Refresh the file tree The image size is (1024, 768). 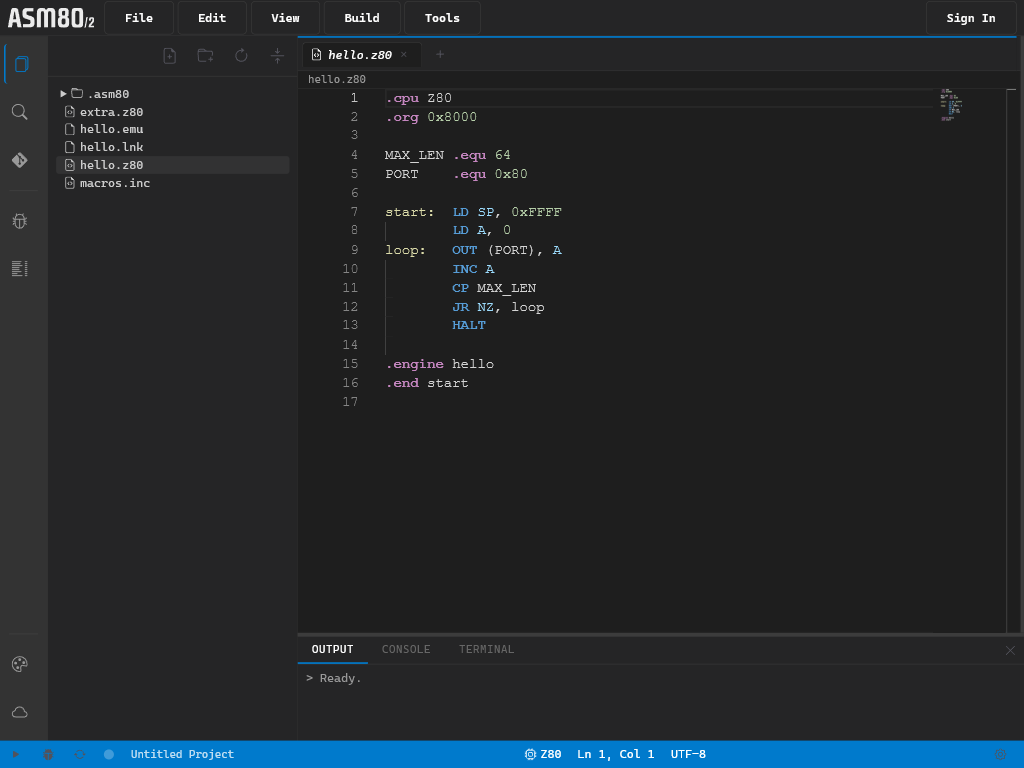(241, 56)
